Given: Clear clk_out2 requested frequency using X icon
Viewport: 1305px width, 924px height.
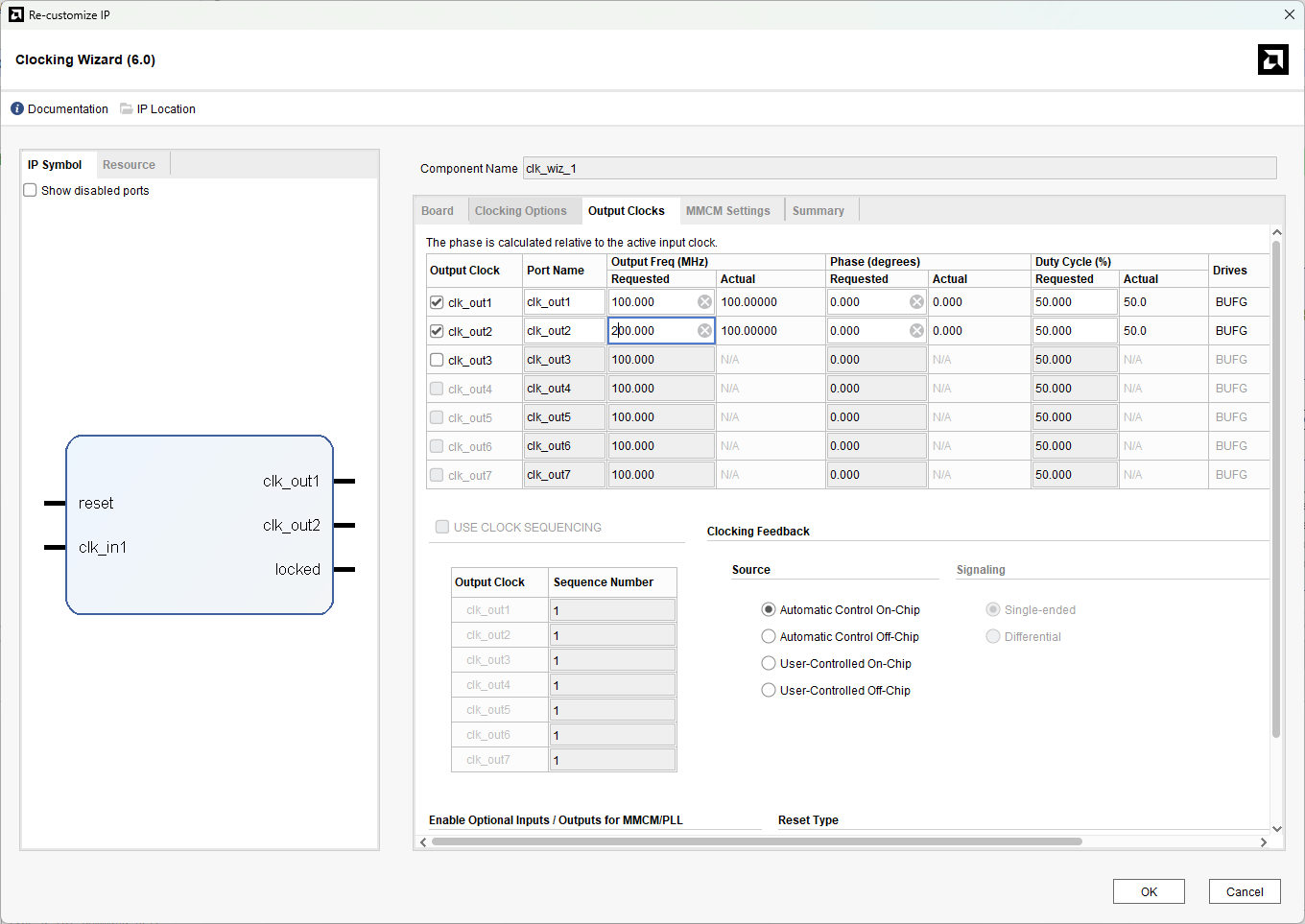Looking at the screenshot, I should click(x=704, y=331).
